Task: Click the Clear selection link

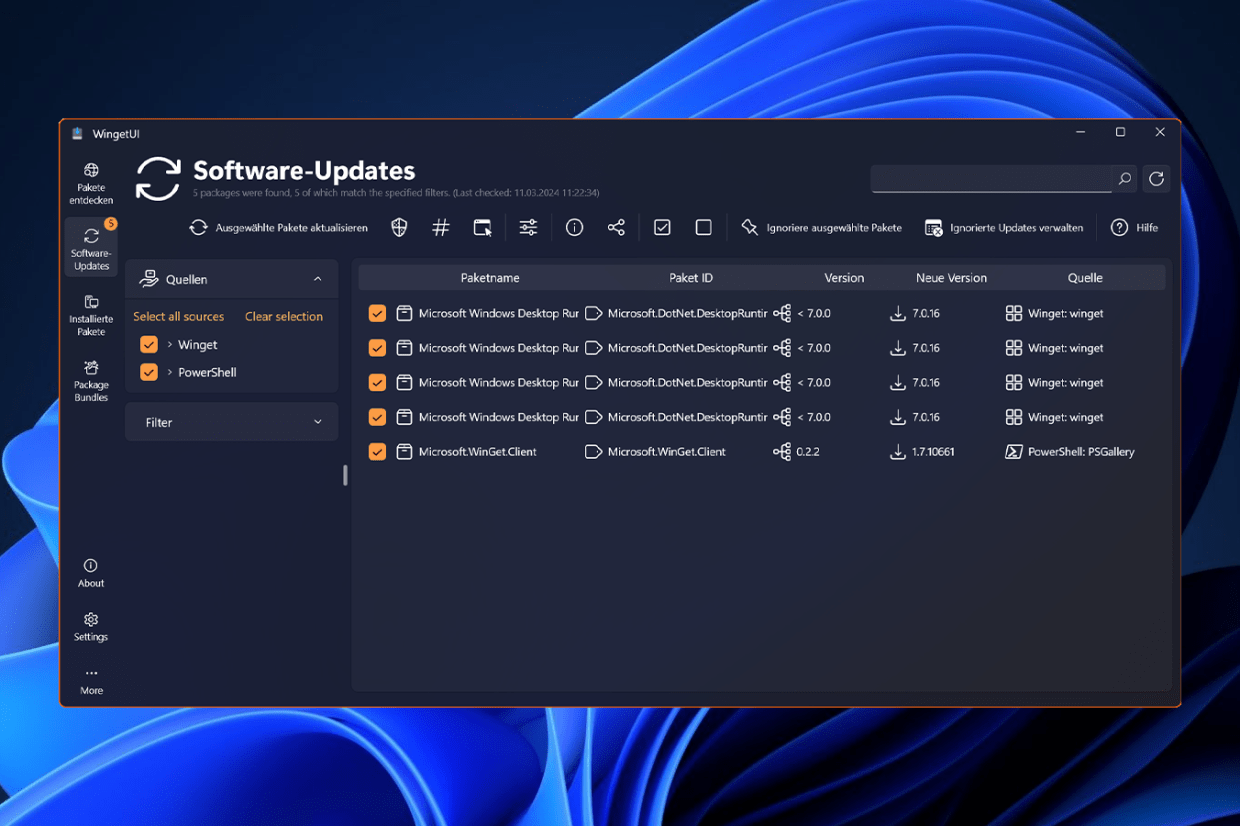Action: (284, 316)
